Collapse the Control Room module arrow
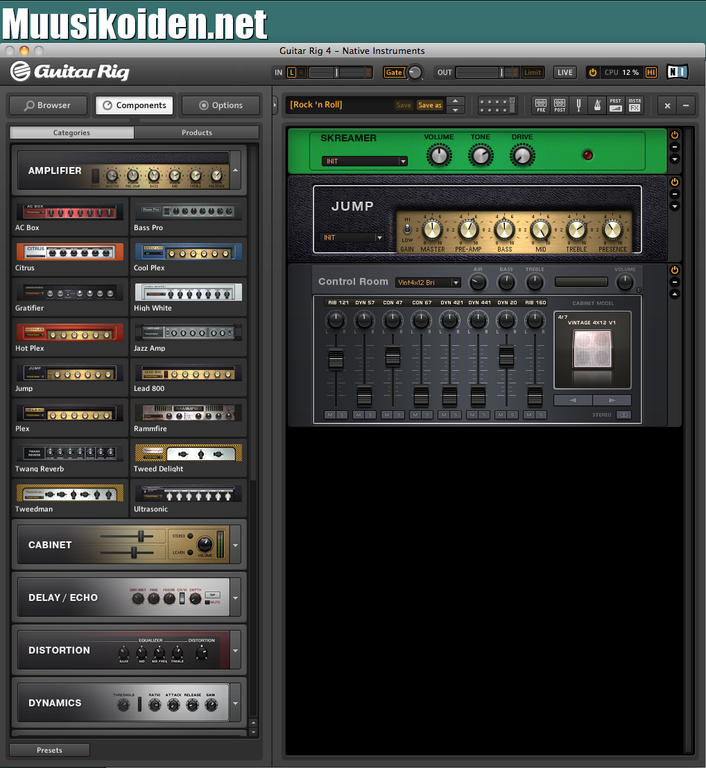706x768 pixels. click(675, 294)
